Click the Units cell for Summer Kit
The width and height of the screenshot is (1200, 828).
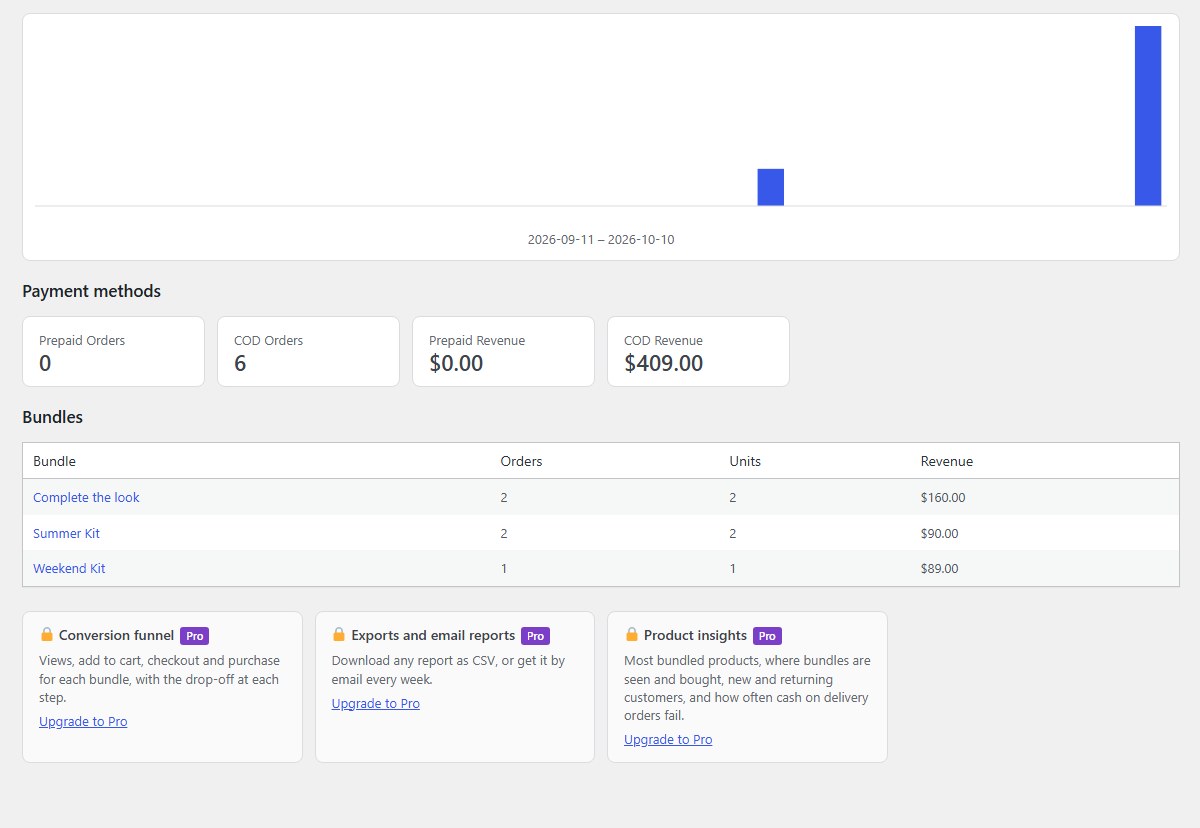pos(733,533)
